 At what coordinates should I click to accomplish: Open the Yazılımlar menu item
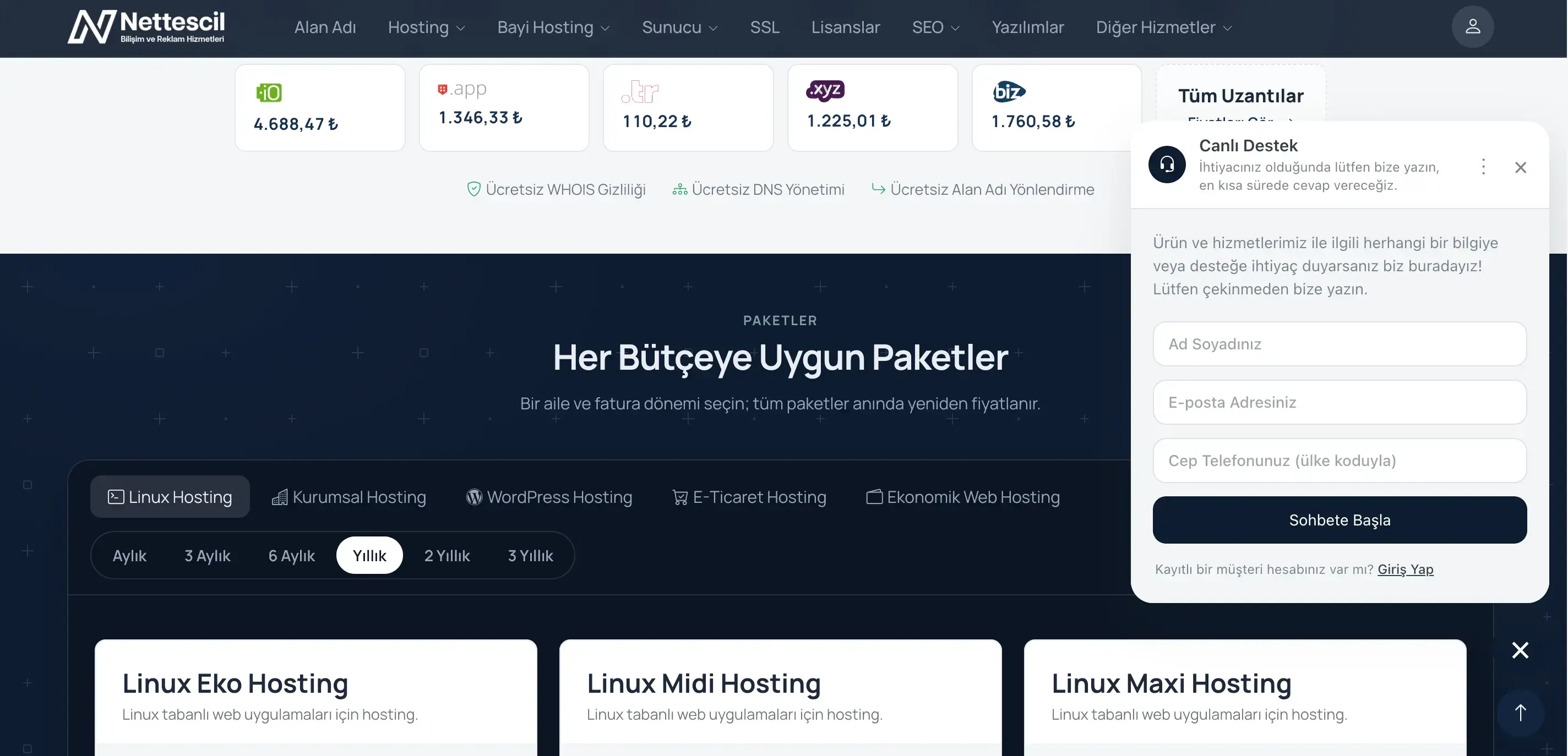point(1027,28)
